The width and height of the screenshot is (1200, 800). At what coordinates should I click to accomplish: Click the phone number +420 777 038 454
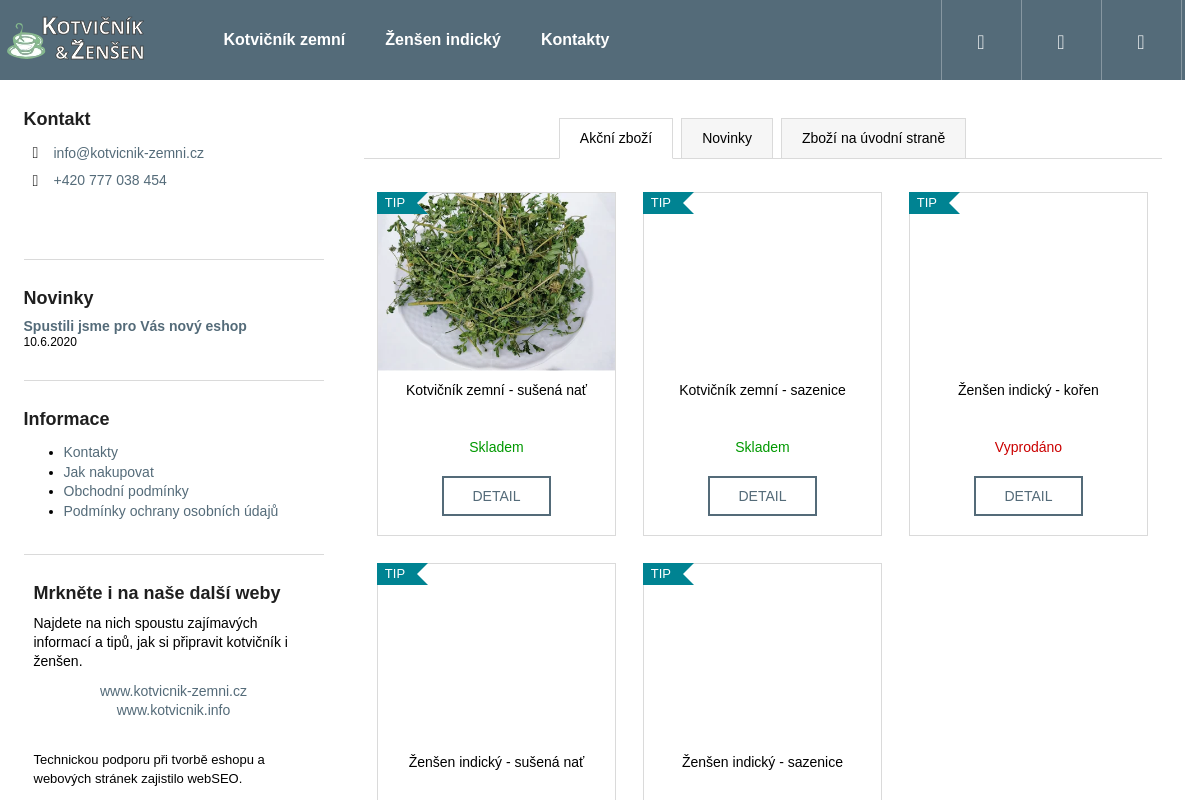pos(110,180)
